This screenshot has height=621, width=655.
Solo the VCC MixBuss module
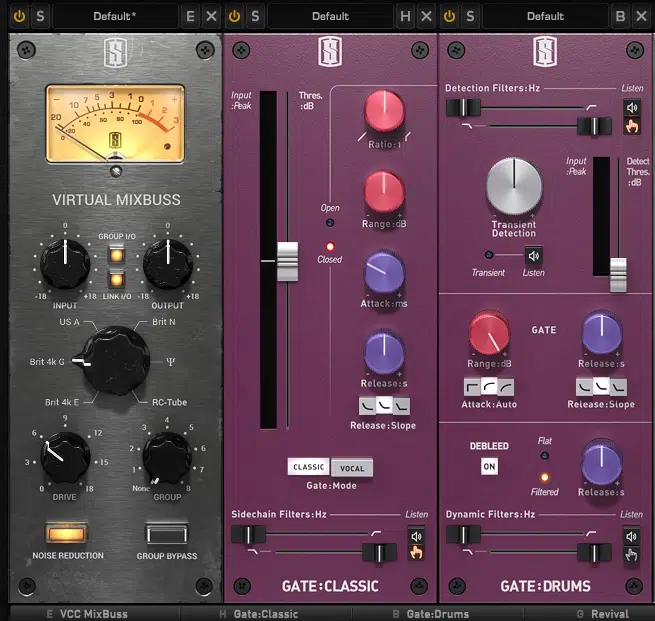coord(40,16)
